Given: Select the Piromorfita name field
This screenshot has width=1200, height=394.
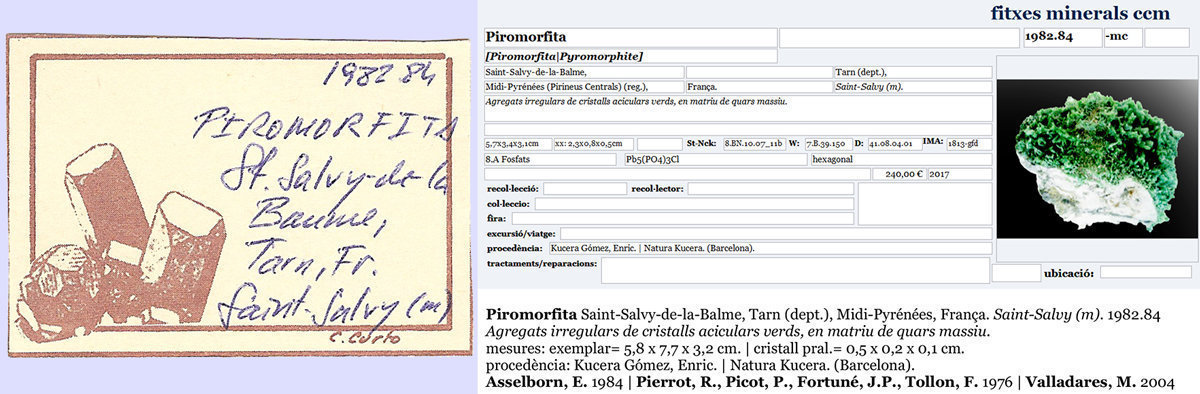Looking at the screenshot, I should coord(630,38).
